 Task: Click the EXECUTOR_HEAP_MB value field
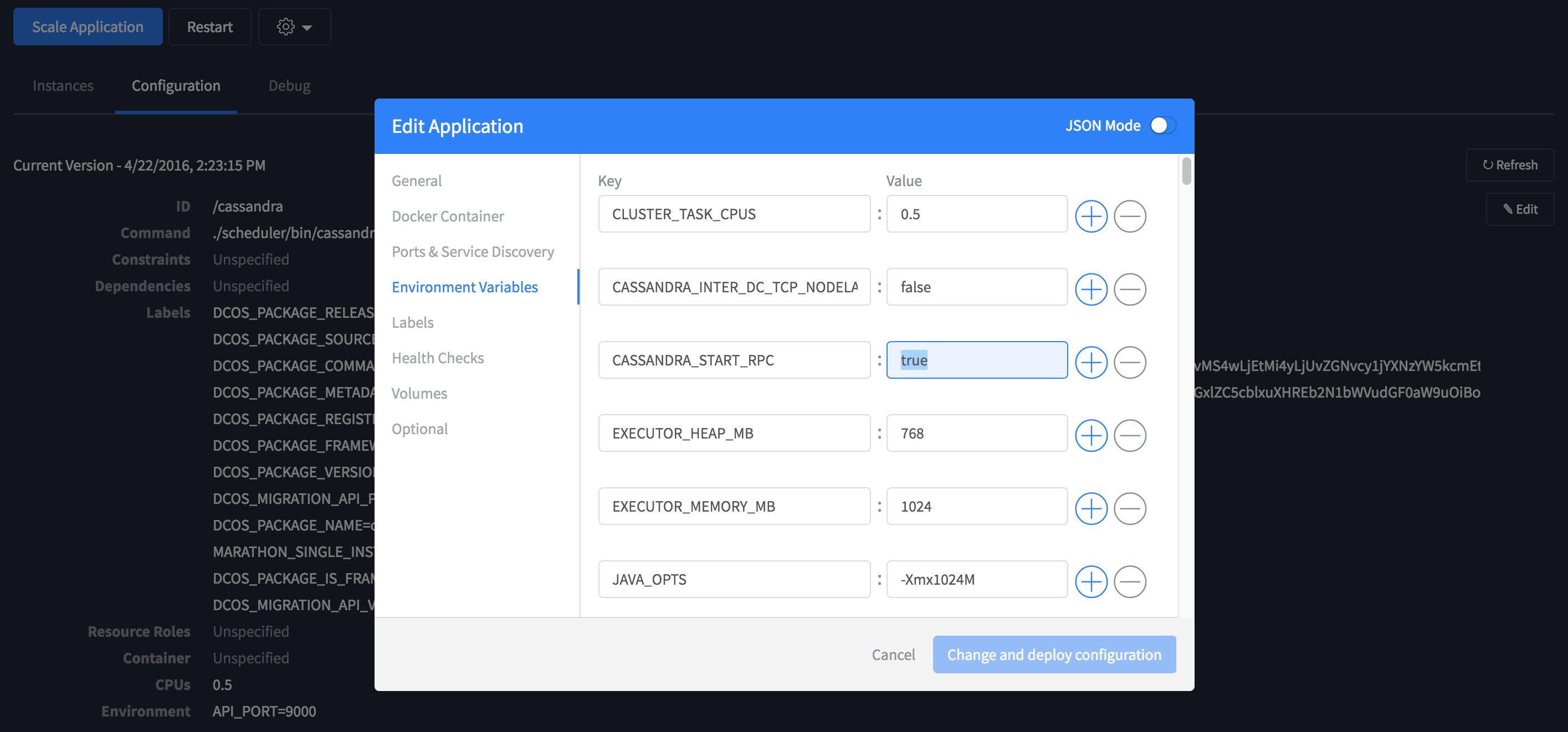click(x=976, y=432)
